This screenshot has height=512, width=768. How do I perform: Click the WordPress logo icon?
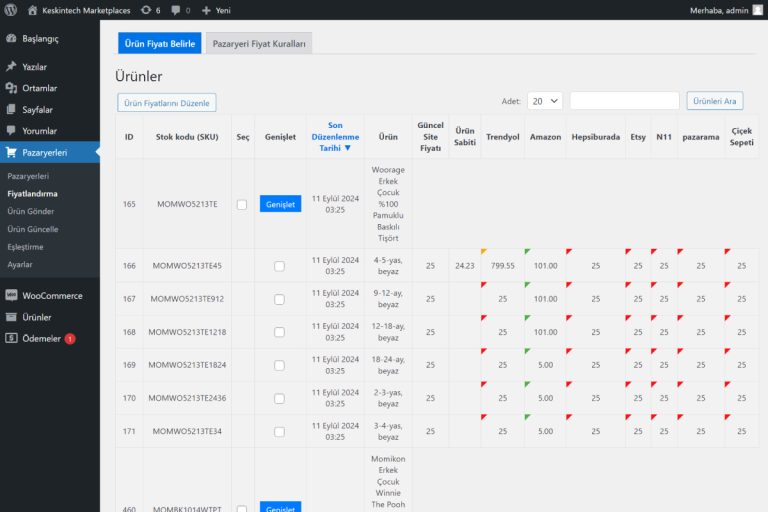pos(10,10)
